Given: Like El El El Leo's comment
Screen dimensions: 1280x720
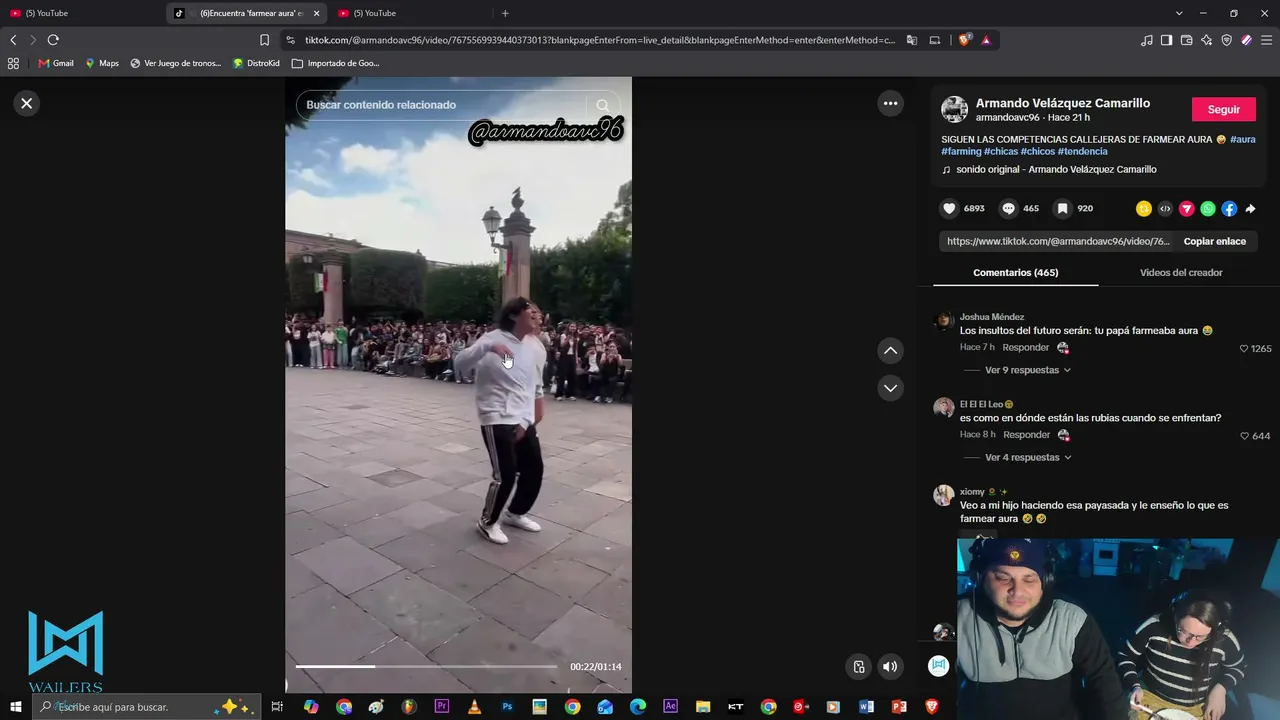Looking at the screenshot, I should [x=1244, y=436].
